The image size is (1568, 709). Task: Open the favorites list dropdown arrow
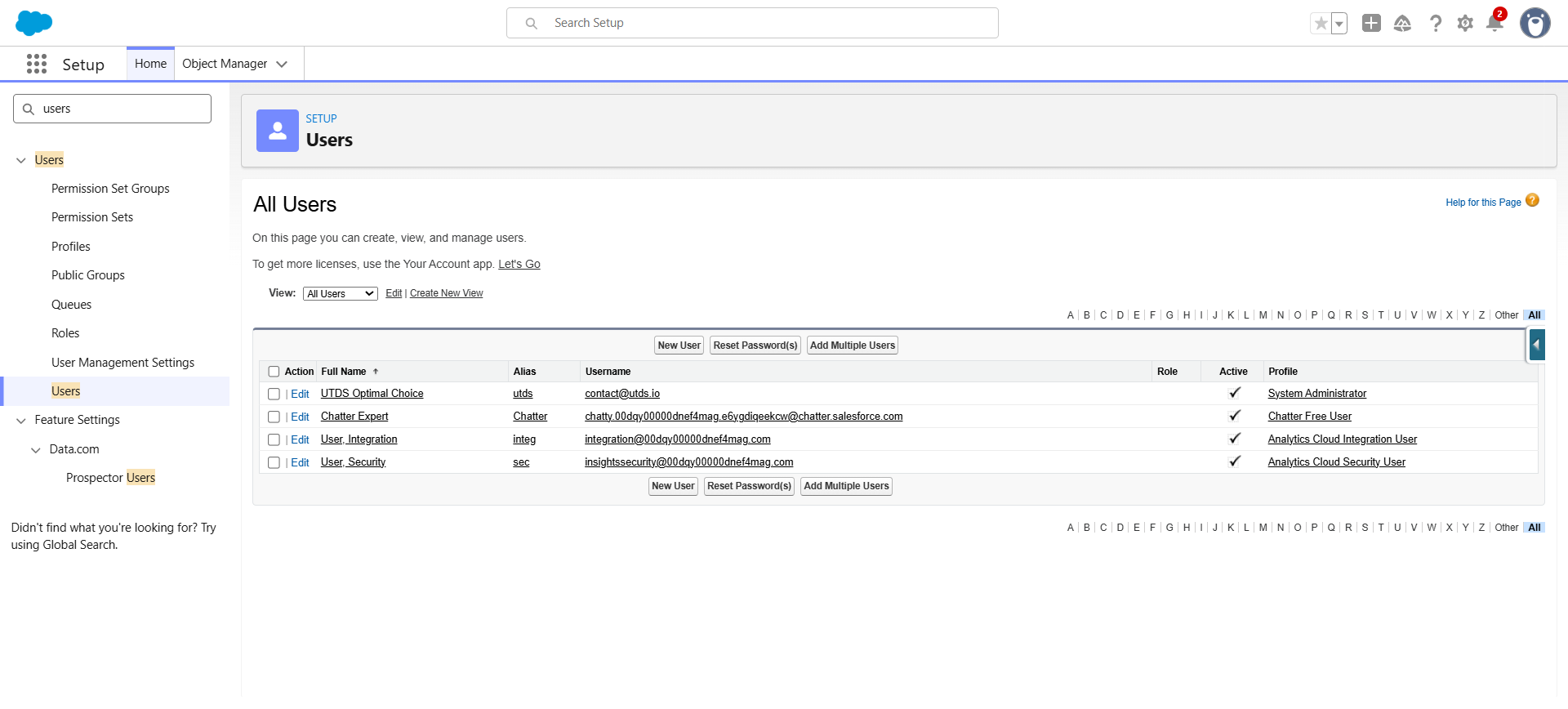tap(1339, 24)
